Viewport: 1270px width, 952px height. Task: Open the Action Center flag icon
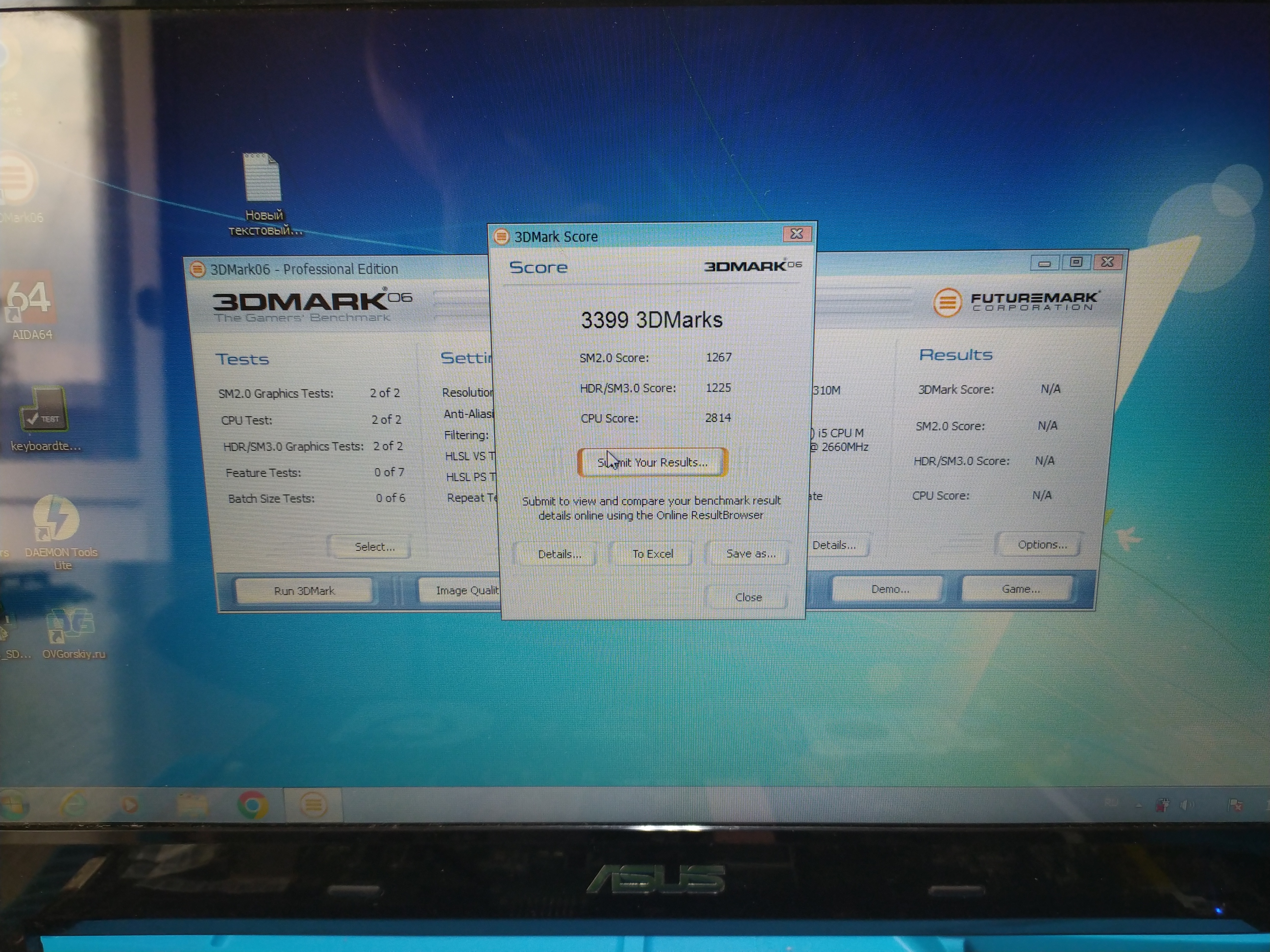[x=1235, y=806]
